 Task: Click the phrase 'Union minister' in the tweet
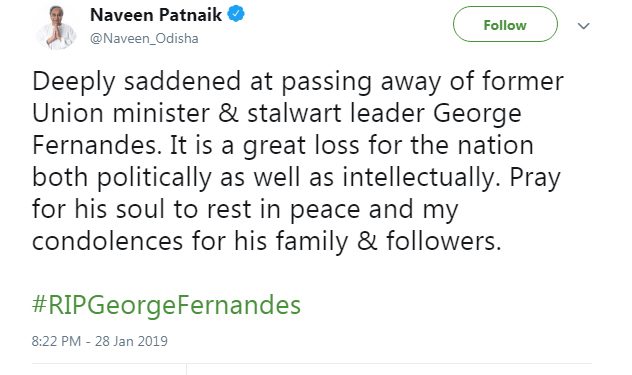click(x=121, y=113)
